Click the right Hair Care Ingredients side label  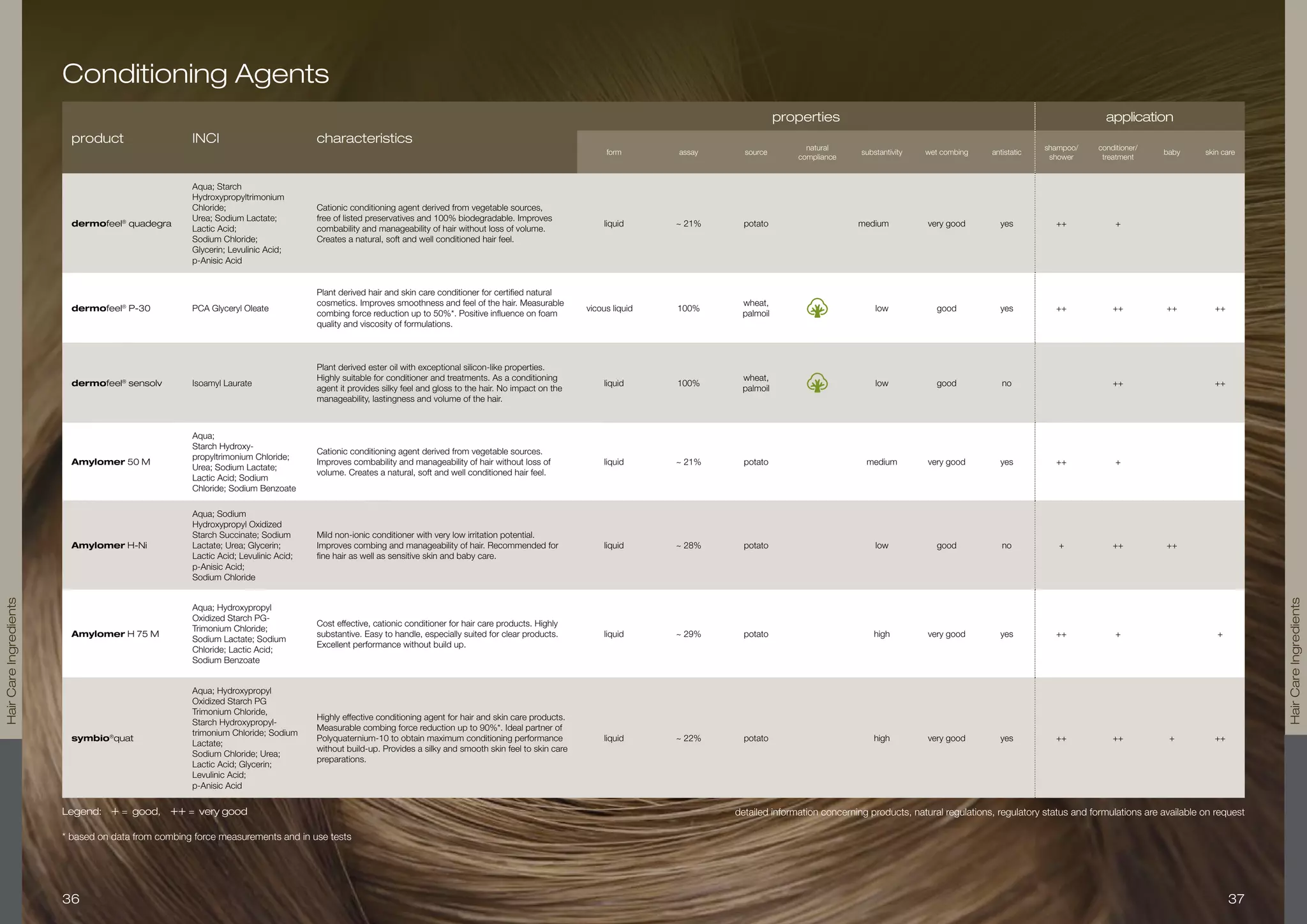click(1295, 660)
